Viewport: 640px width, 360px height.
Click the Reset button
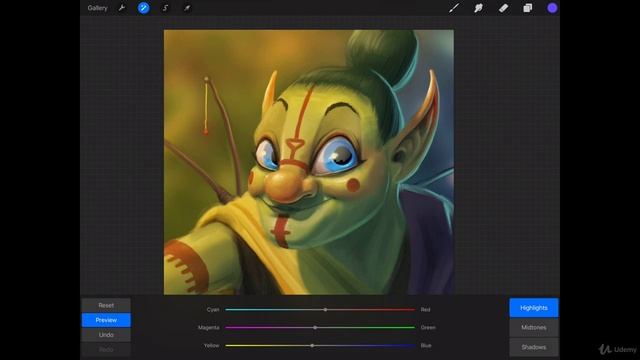coord(106,305)
